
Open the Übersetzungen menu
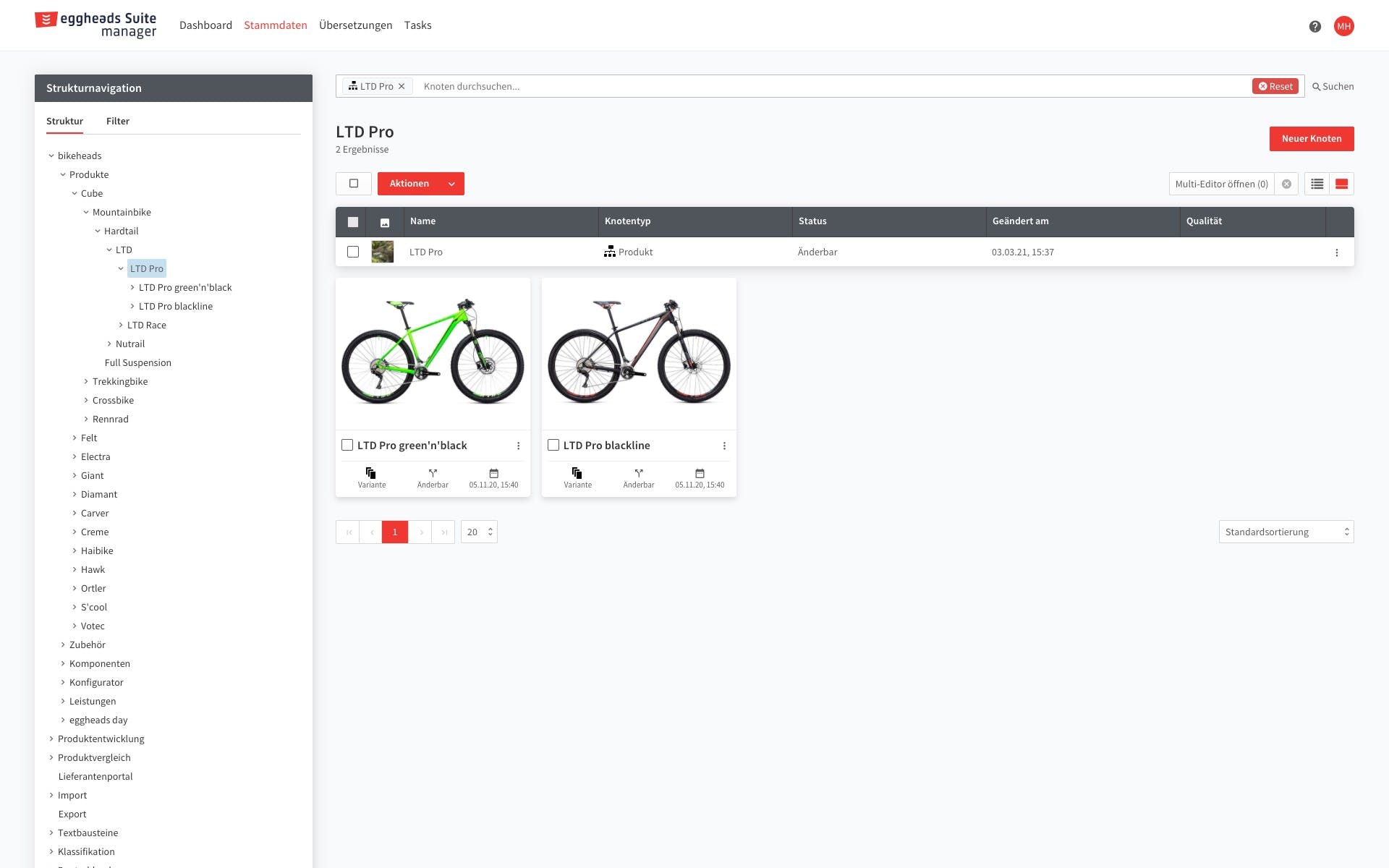tap(355, 25)
